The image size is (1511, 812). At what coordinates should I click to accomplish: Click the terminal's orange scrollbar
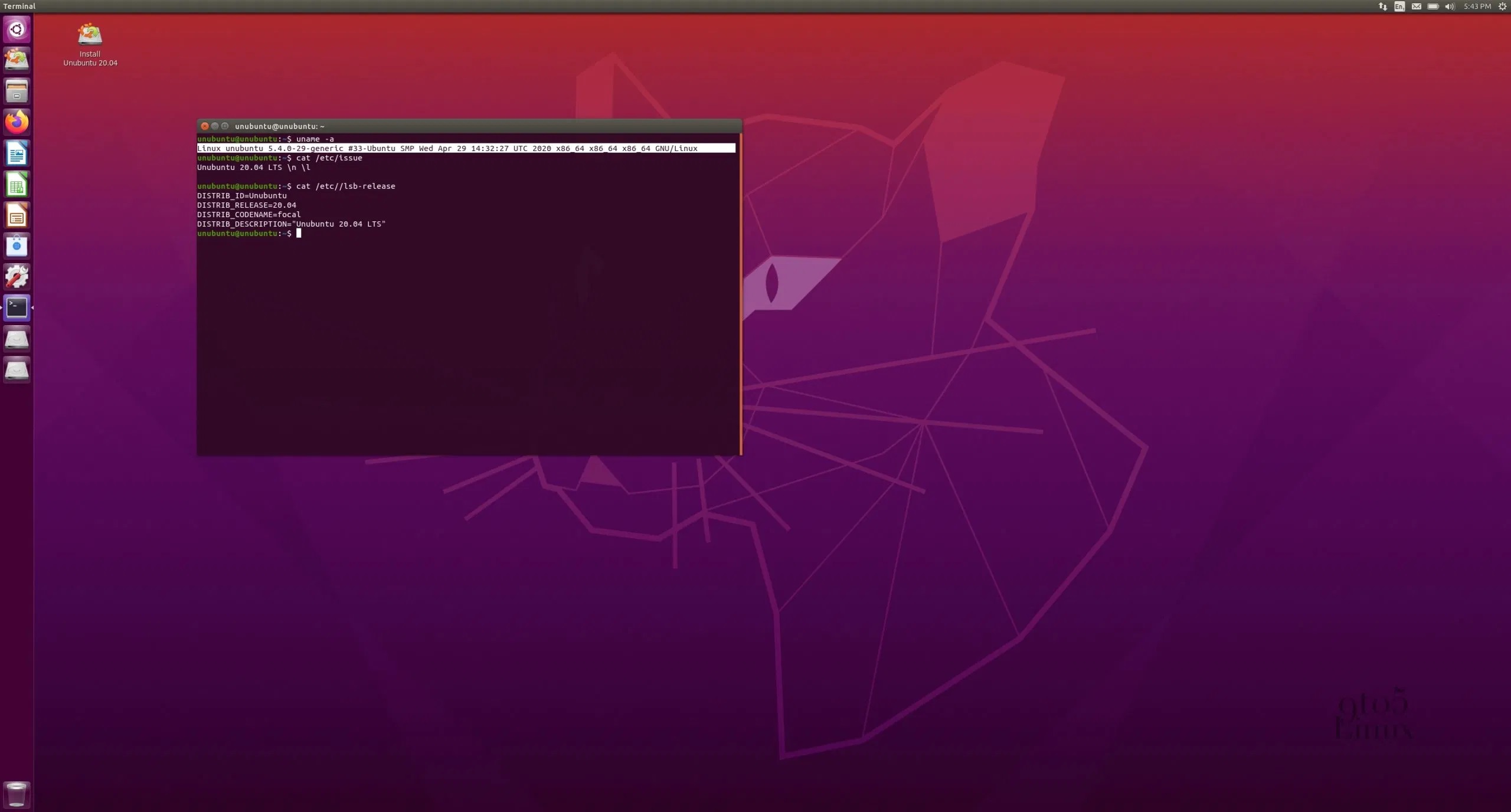pyautogui.click(x=741, y=294)
